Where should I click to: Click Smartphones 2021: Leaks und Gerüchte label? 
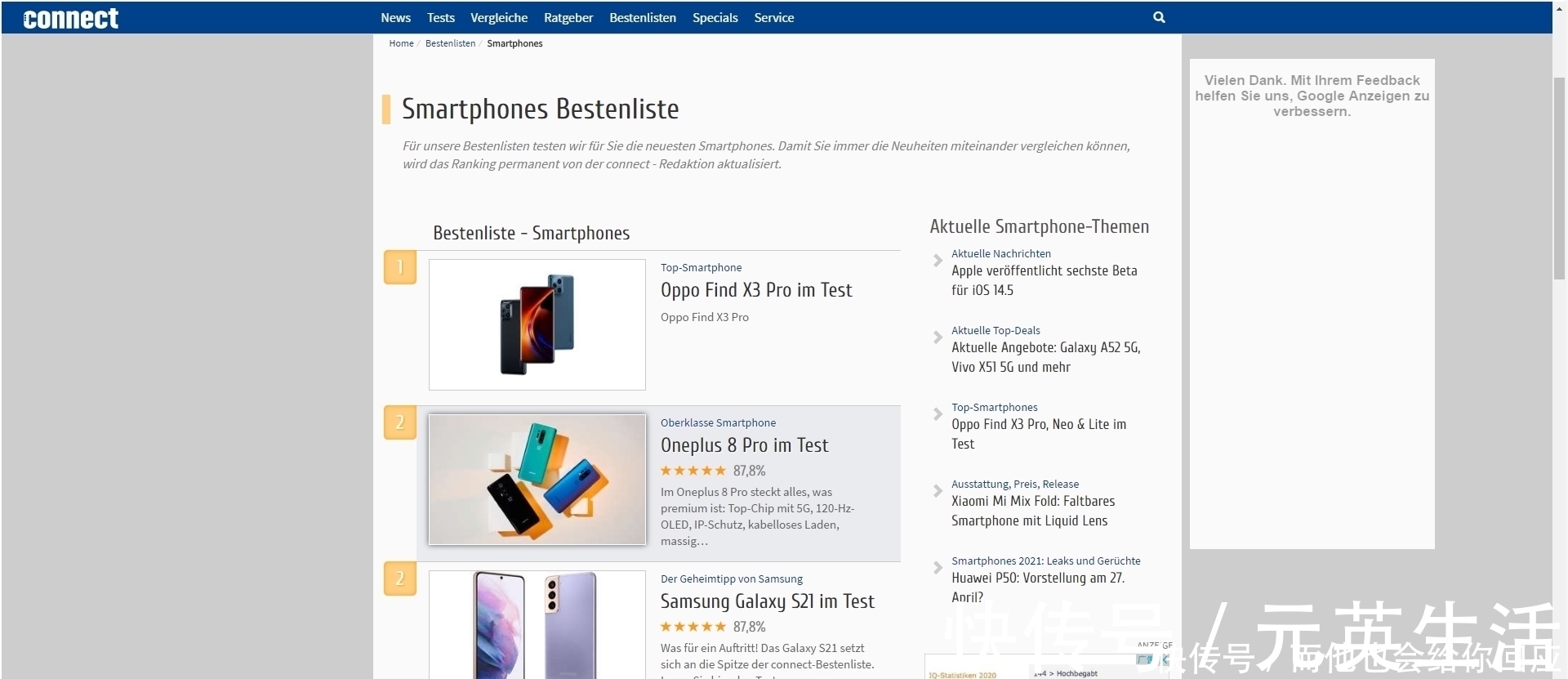pyautogui.click(x=1046, y=561)
